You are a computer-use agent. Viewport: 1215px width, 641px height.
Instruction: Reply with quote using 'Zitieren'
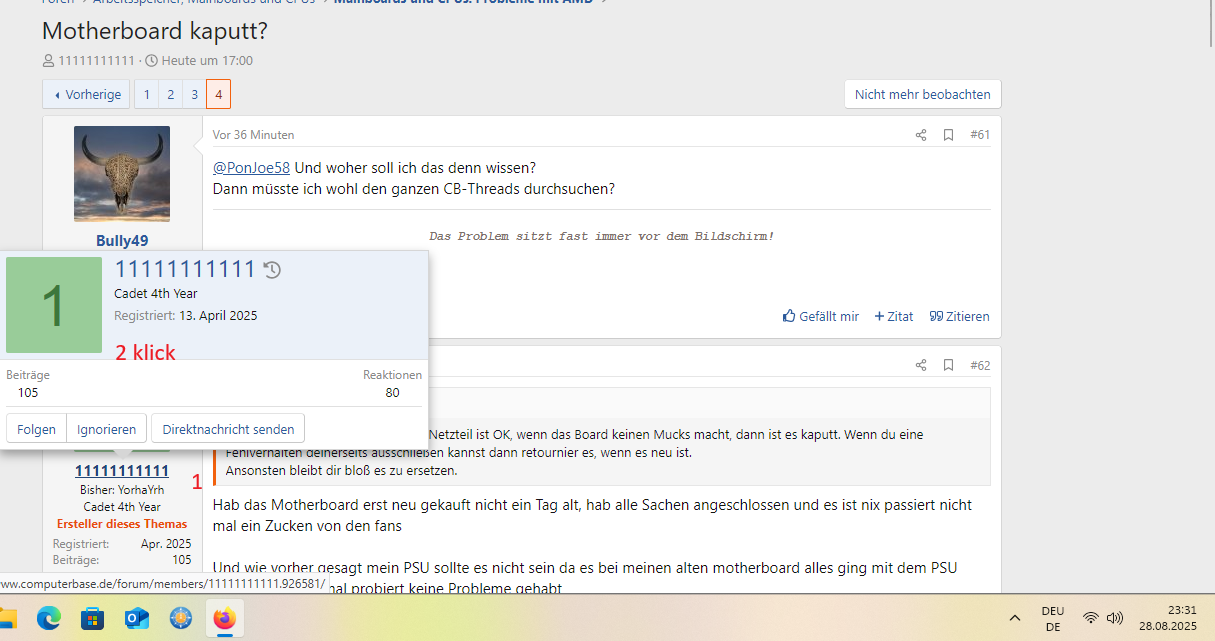point(960,316)
